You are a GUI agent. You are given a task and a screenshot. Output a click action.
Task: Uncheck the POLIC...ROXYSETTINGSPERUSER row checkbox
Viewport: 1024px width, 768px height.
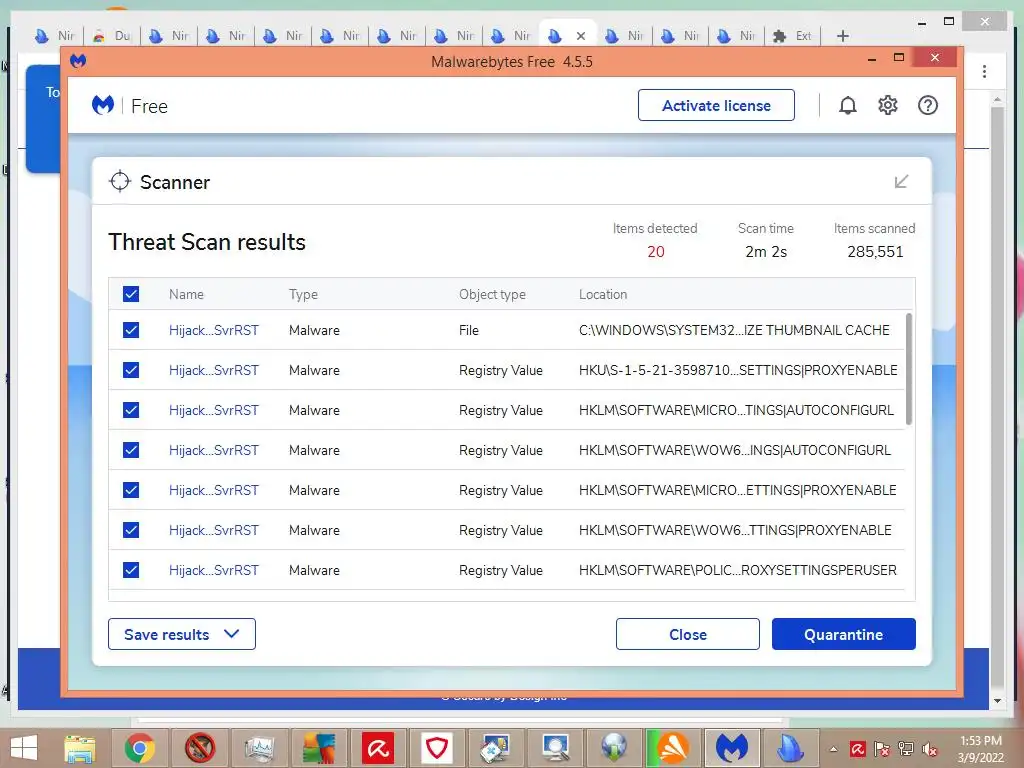pos(131,570)
